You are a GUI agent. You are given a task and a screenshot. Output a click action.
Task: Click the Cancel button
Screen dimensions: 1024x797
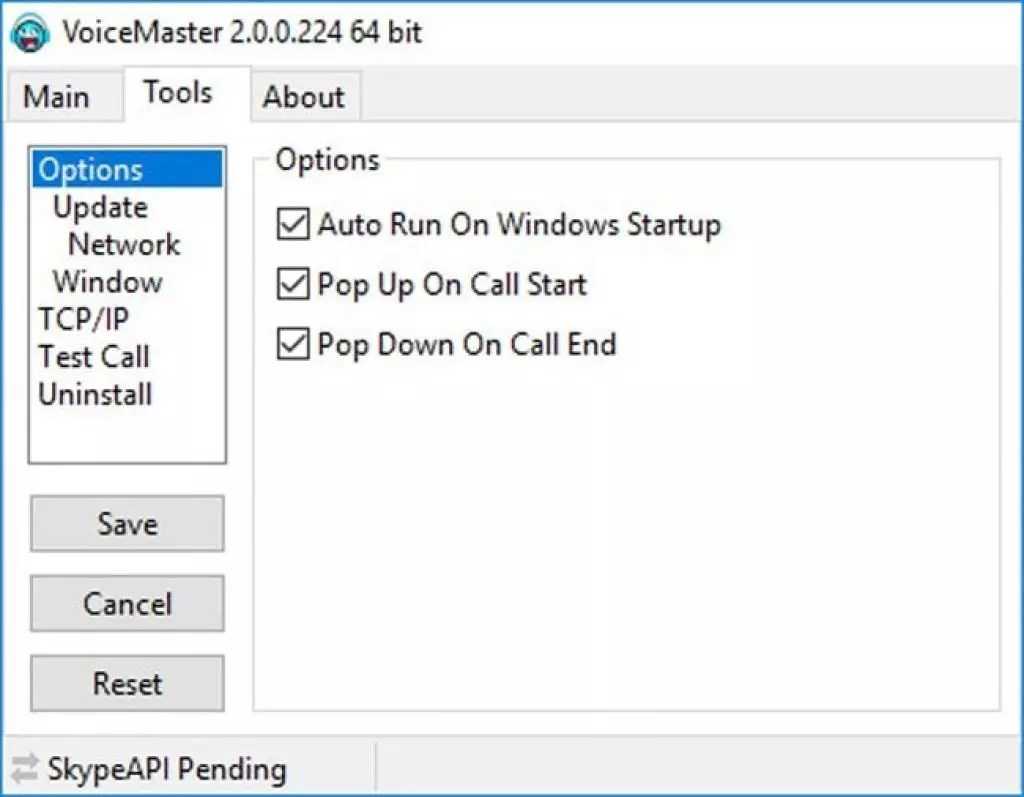[x=127, y=604]
